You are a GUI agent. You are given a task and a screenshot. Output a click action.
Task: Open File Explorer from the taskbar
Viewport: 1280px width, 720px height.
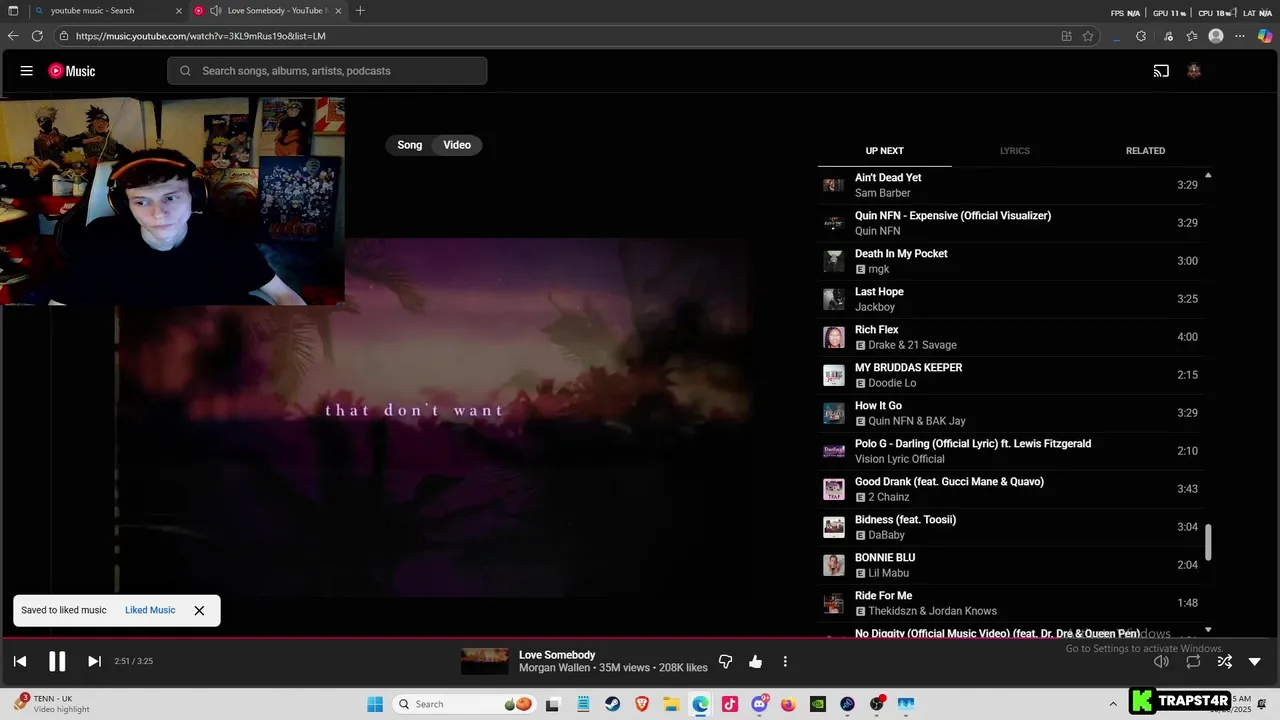point(671,704)
